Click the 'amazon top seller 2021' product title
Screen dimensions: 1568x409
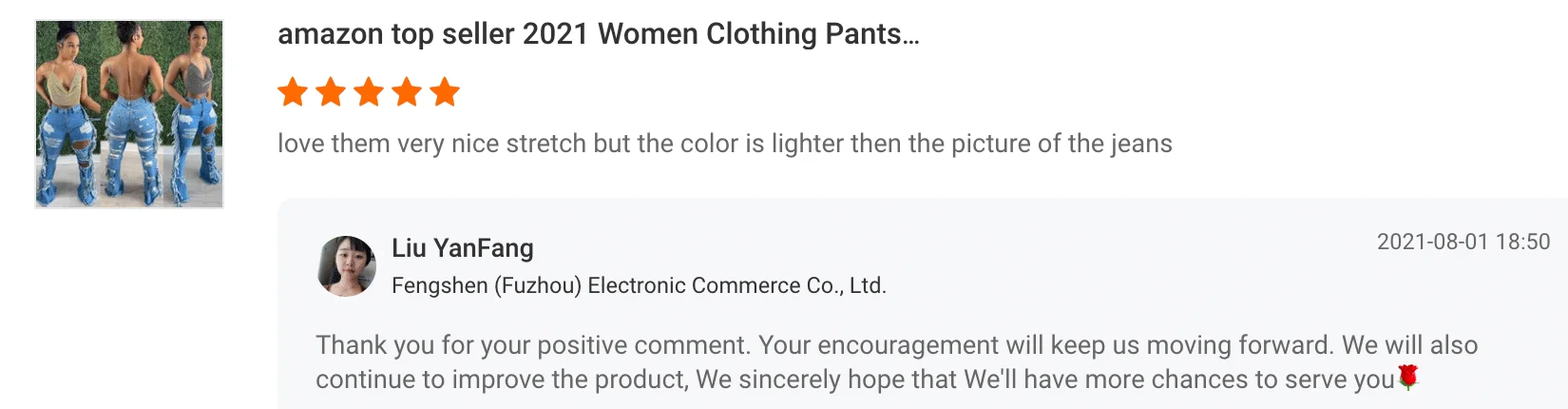click(x=597, y=34)
